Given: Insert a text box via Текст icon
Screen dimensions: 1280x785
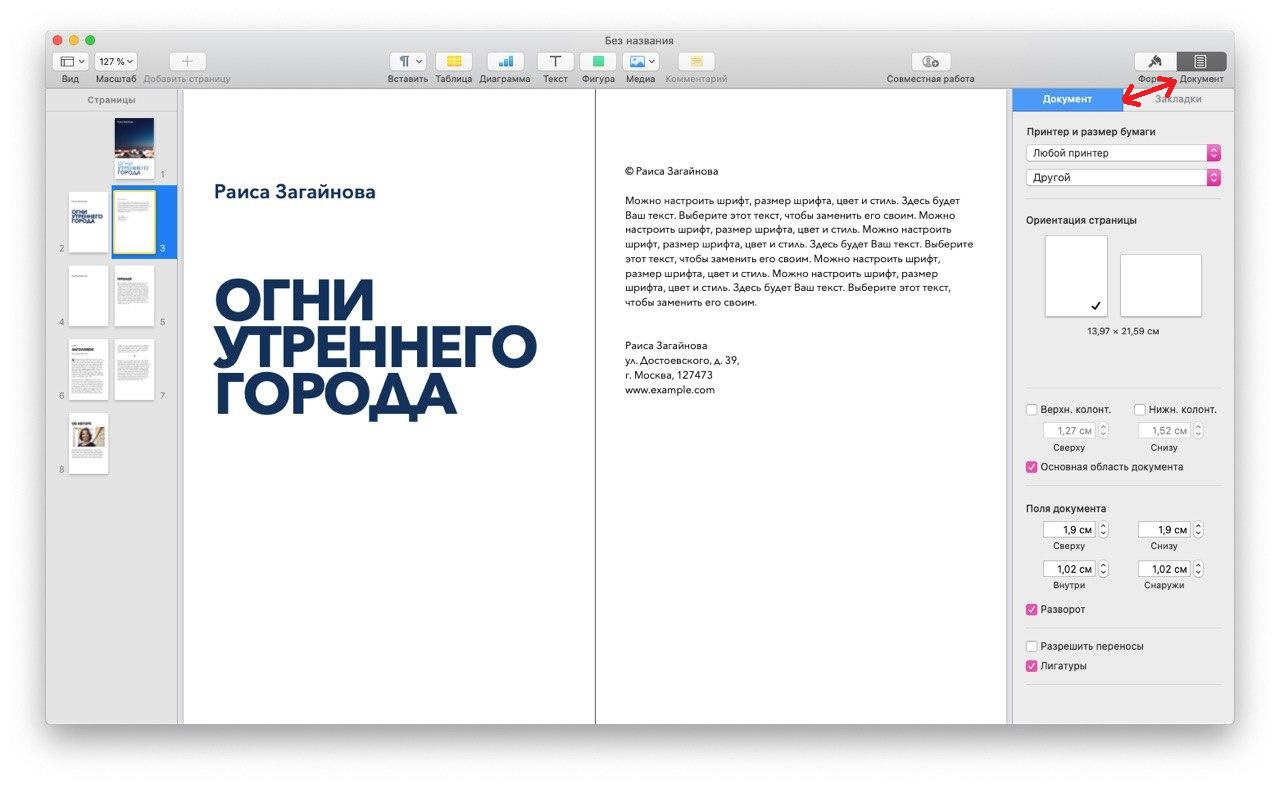Looking at the screenshot, I should [555, 62].
